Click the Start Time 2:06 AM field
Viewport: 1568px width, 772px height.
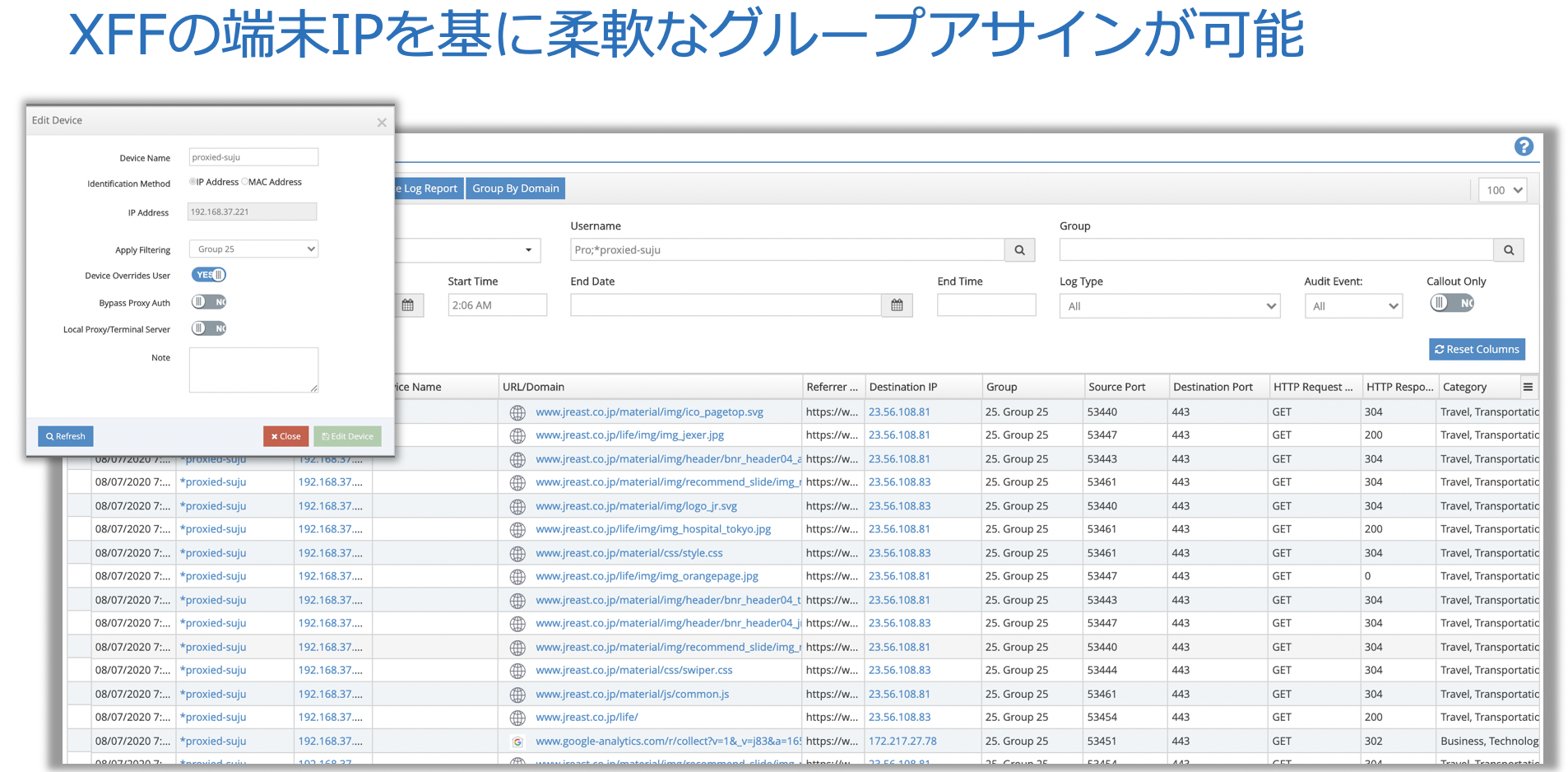click(x=497, y=305)
